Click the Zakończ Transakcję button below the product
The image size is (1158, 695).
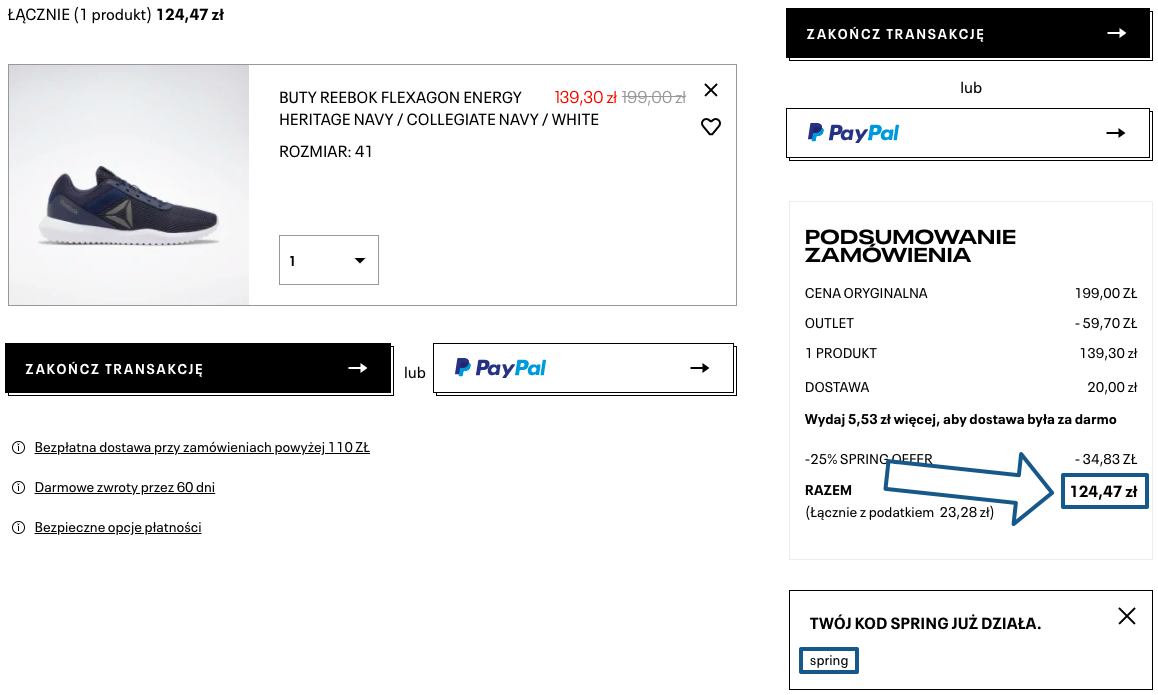coord(197,369)
